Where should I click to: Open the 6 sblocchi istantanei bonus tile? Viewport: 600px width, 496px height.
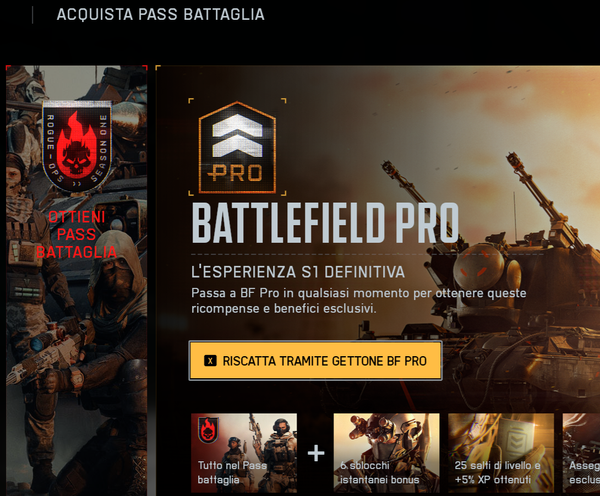[386, 453]
